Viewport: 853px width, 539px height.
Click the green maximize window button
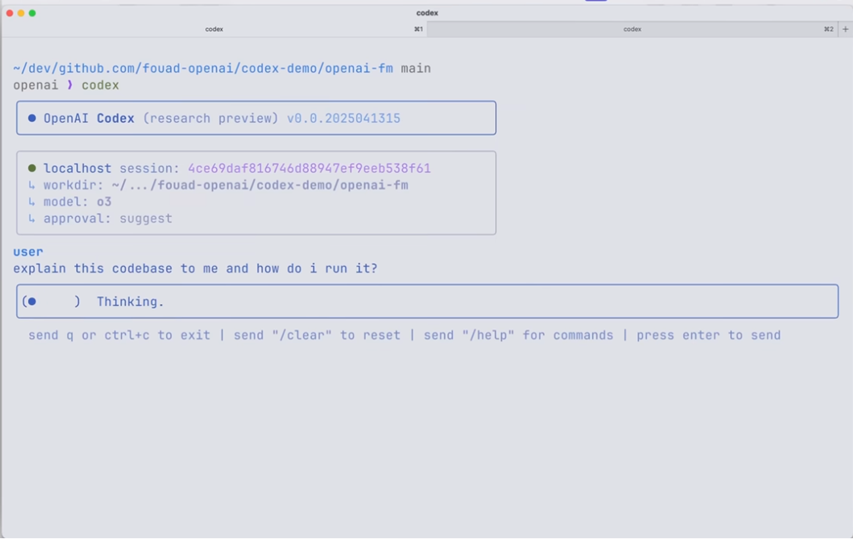[x=32, y=13]
